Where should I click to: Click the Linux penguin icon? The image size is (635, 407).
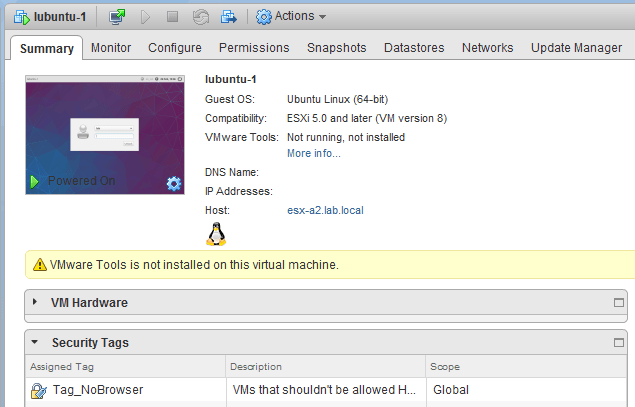[x=215, y=234]
